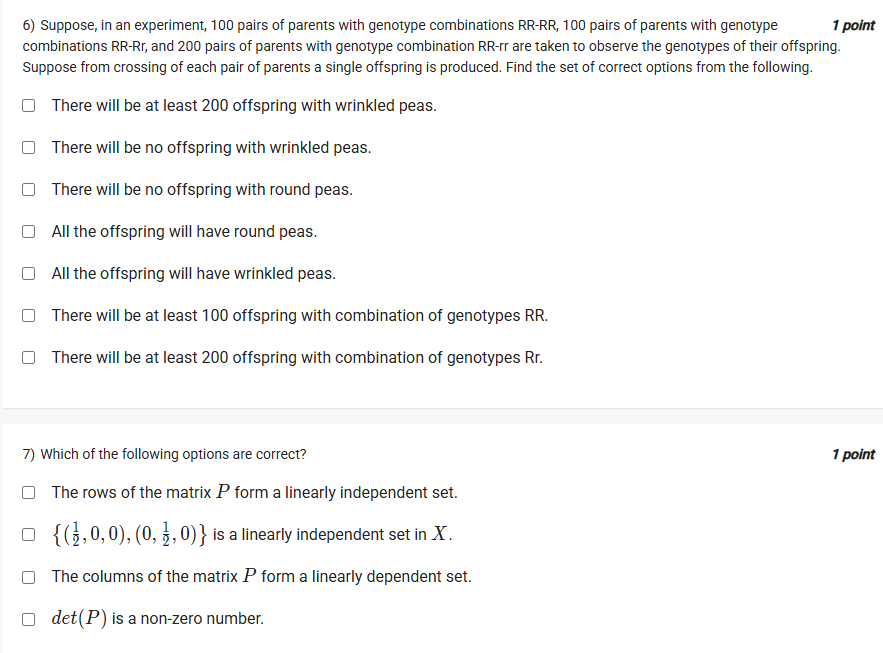The height and width of the screenshot is (653, 883).
Task: Click the '1 point' label beside question 7
Action: [x=853, y=454]
